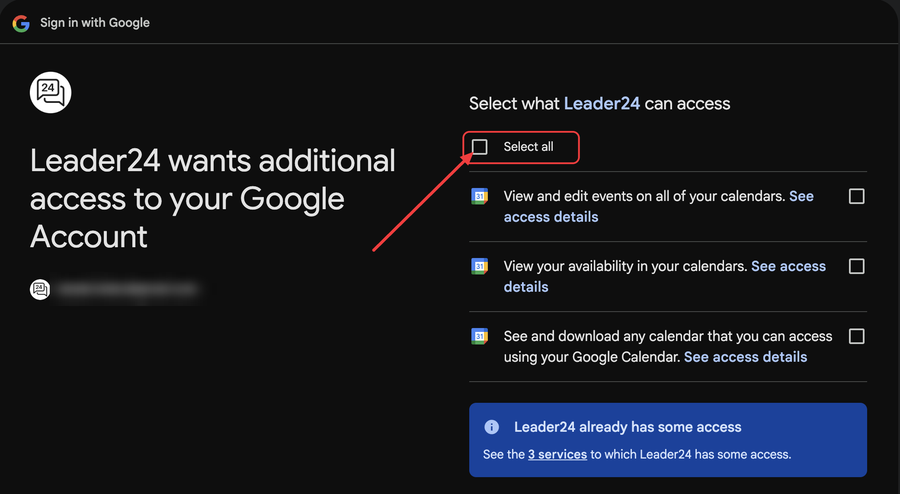Click the Leader24 name in the heading

tap(602, 103)
